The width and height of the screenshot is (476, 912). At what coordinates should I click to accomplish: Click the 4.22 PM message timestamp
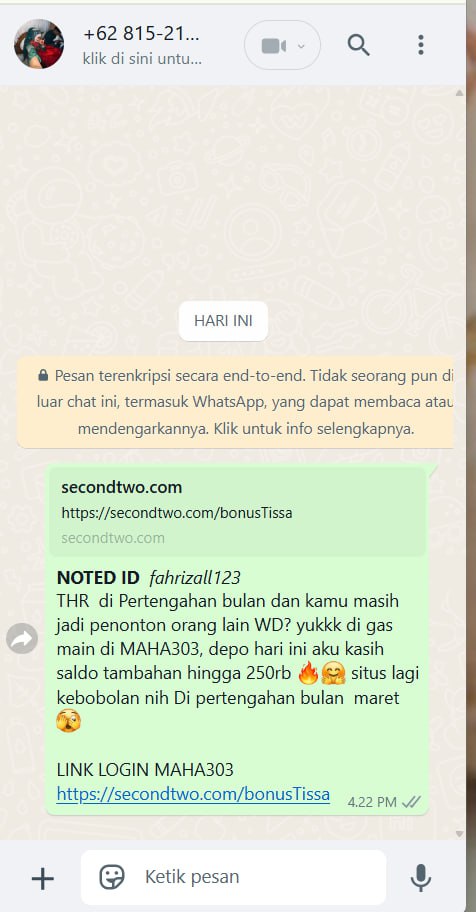(x=372, y=802)
